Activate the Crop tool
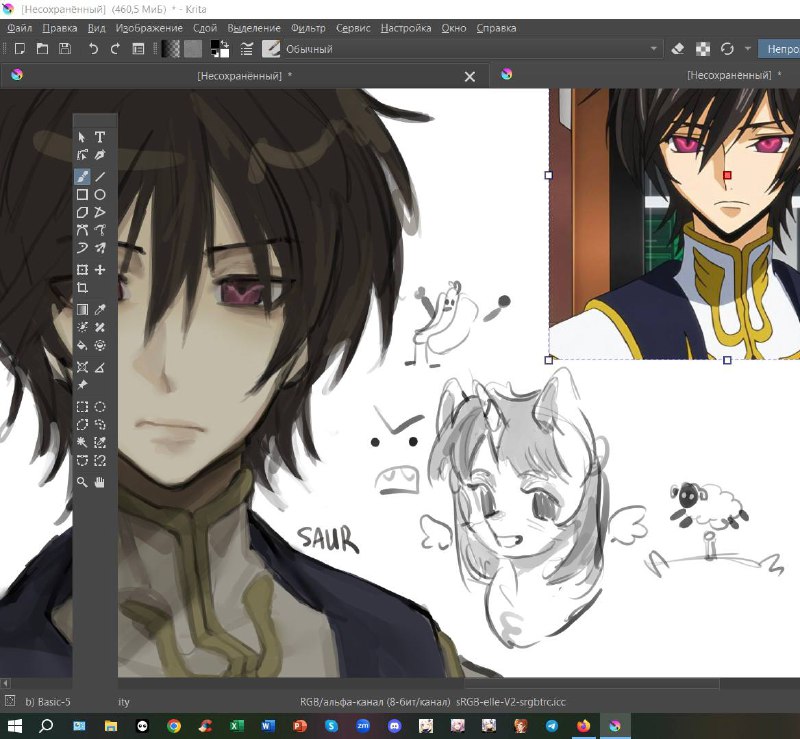The image size is (800, 739). click(82, 287)
